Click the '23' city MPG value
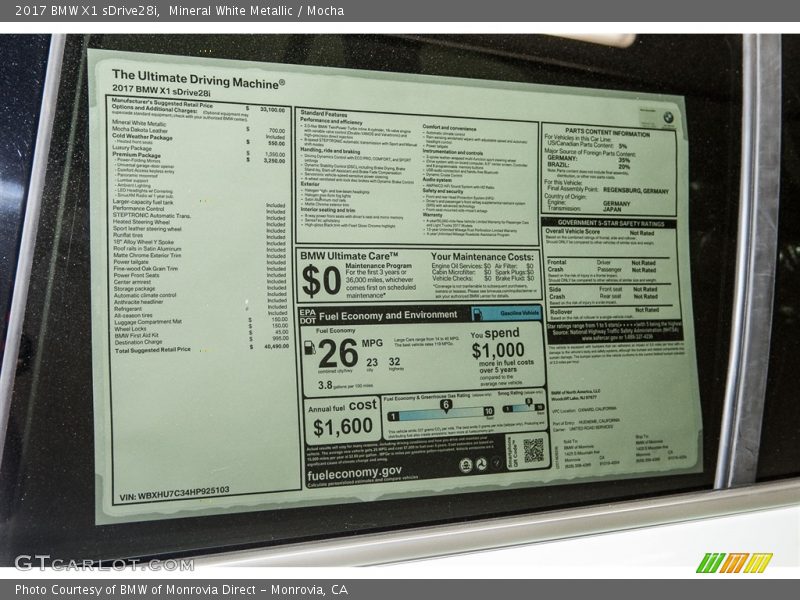Image resolution: width=800 pixels, height=600 pixels. pyautogui.click(x=372, y=362)
